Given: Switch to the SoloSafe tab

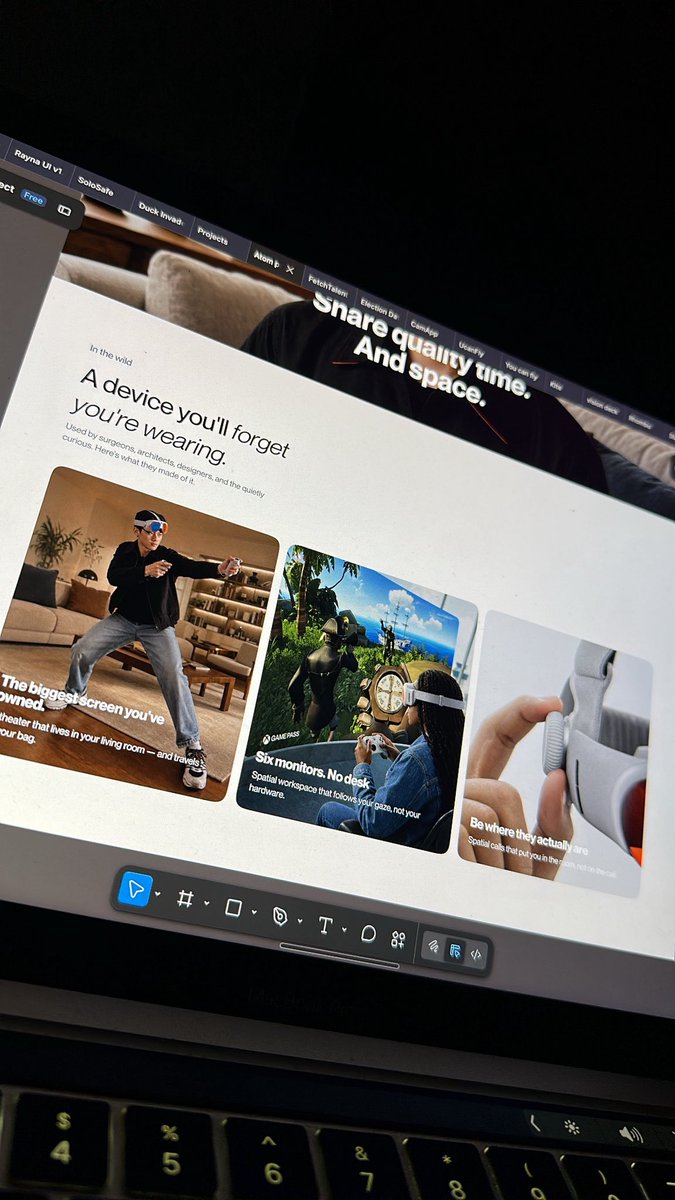Looking at the screenshot, I should click(97, 186).
